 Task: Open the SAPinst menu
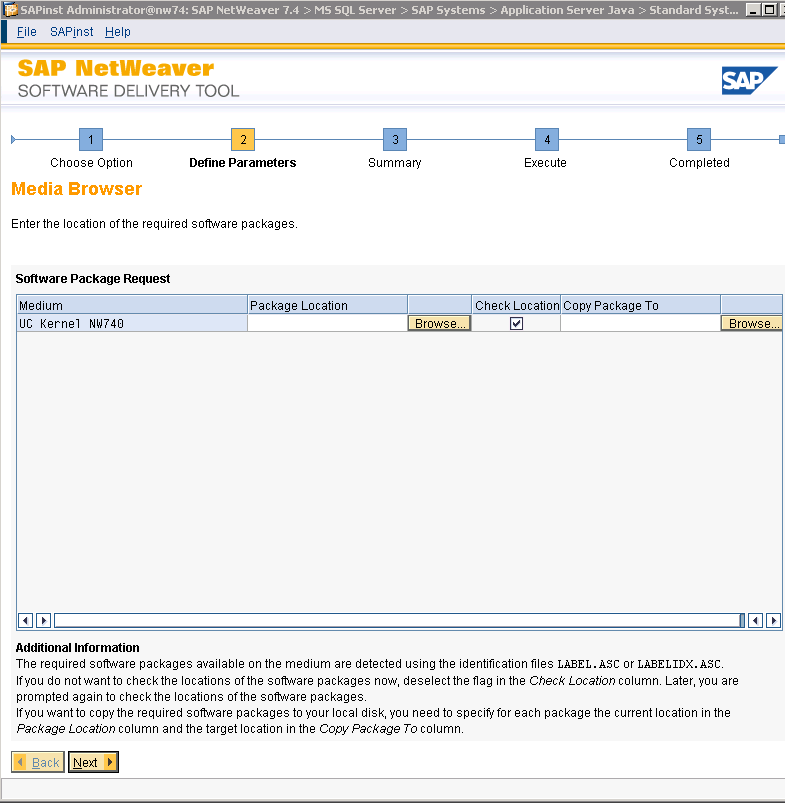71,32
